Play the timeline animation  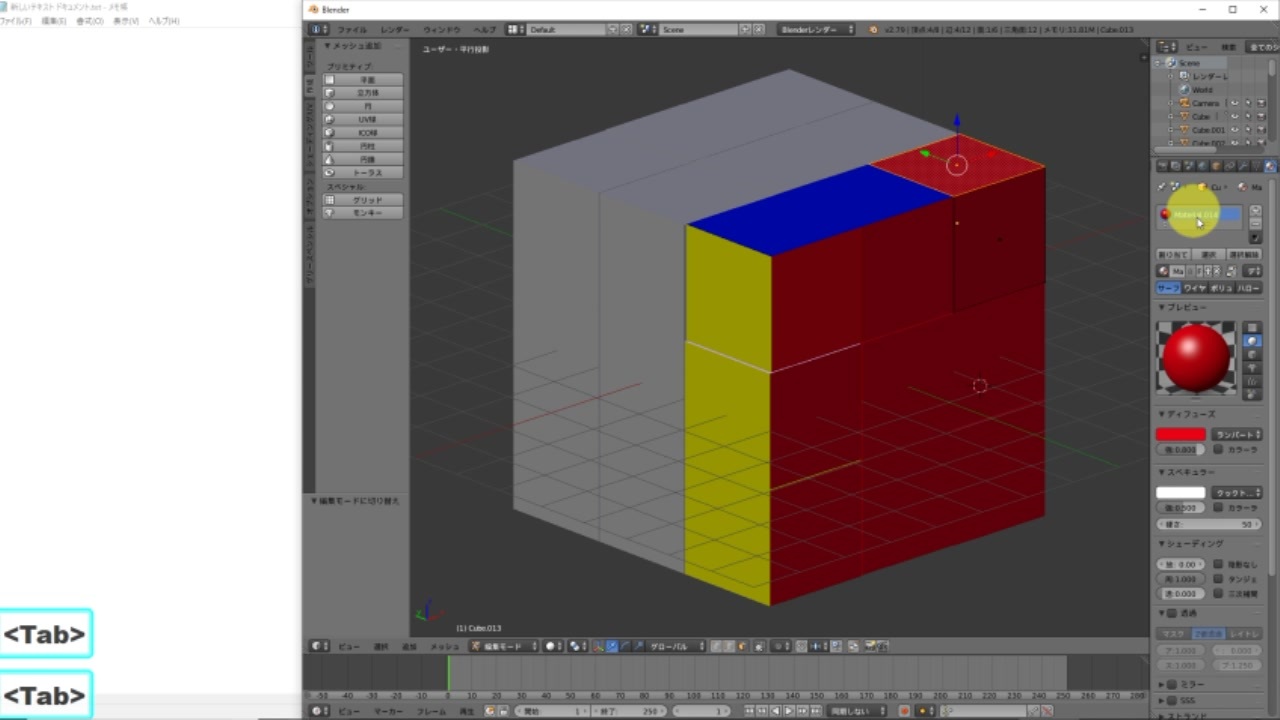pyautogui.click(x=788, y=711)
